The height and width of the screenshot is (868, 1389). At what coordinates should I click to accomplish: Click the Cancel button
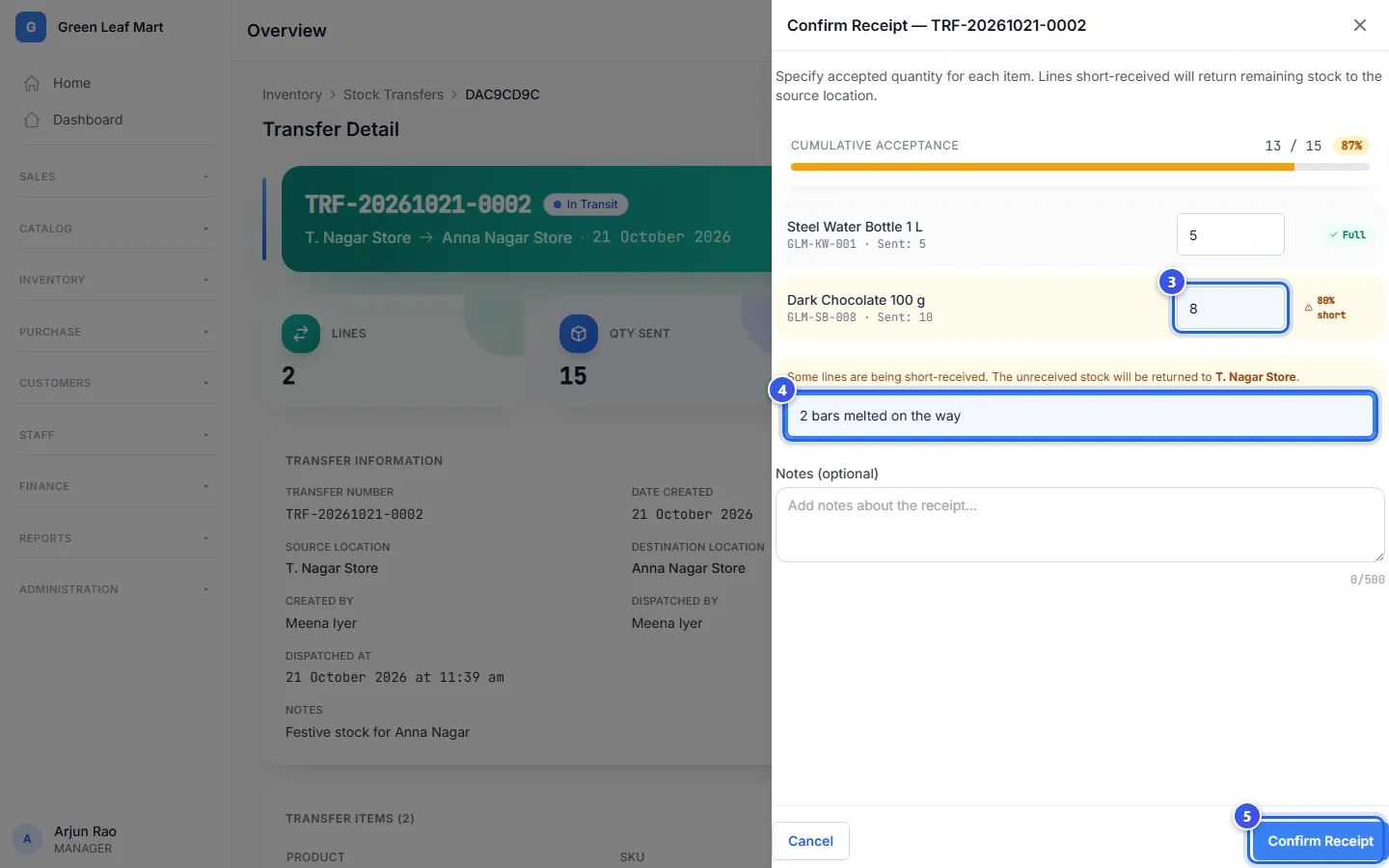(x=810, y=841)
